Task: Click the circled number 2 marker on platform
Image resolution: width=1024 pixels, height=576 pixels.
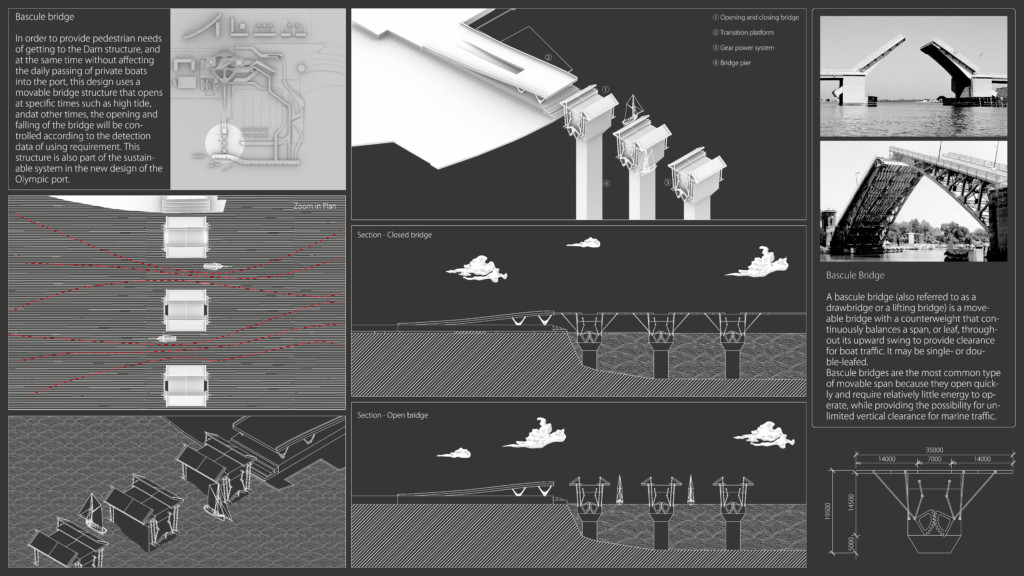Action: click(x=548, y=57)
